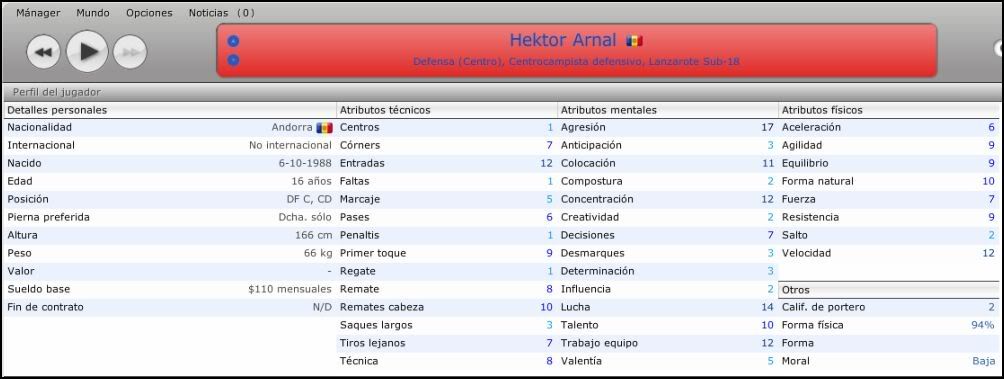Click the Atributos mentales column header
Screen dimensions: 1004x379
[x=608, y=110]
